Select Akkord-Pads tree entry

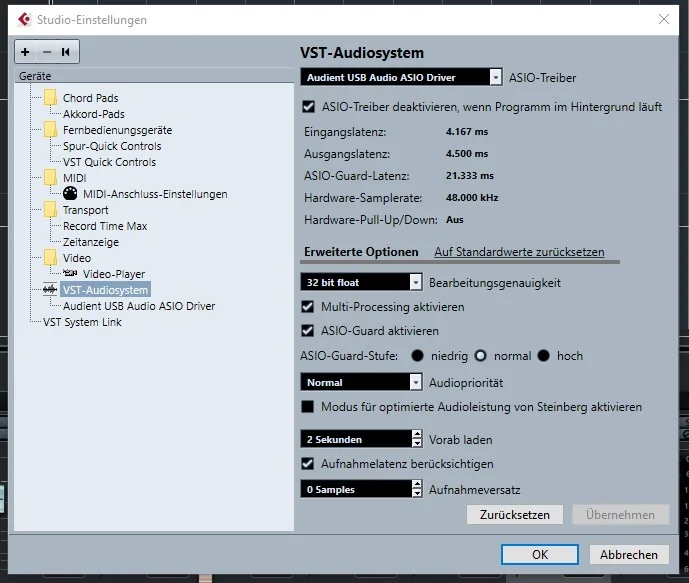pyautogui.click(x=94, y=114)
